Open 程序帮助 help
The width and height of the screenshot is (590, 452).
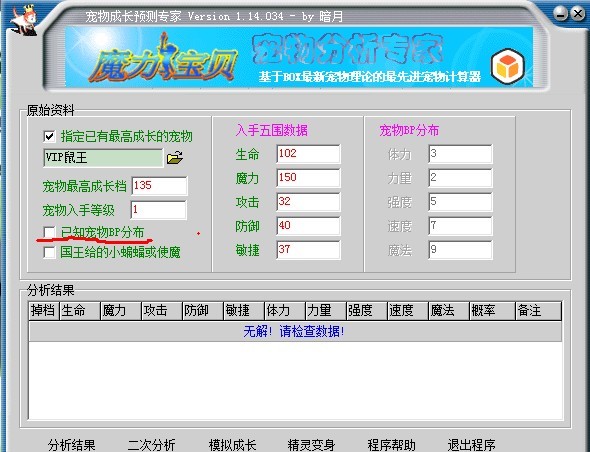tap(391, 445)
